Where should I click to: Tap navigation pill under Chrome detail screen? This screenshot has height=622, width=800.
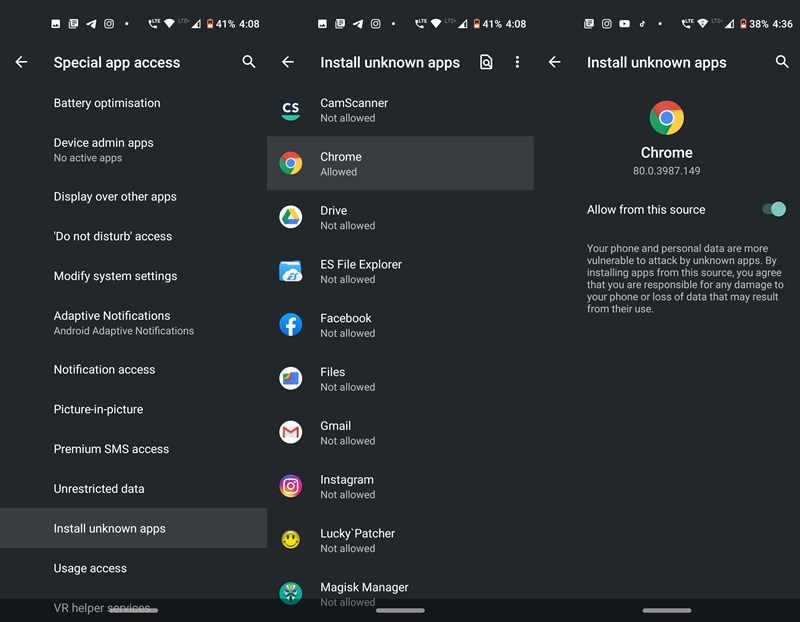(666, 610)
